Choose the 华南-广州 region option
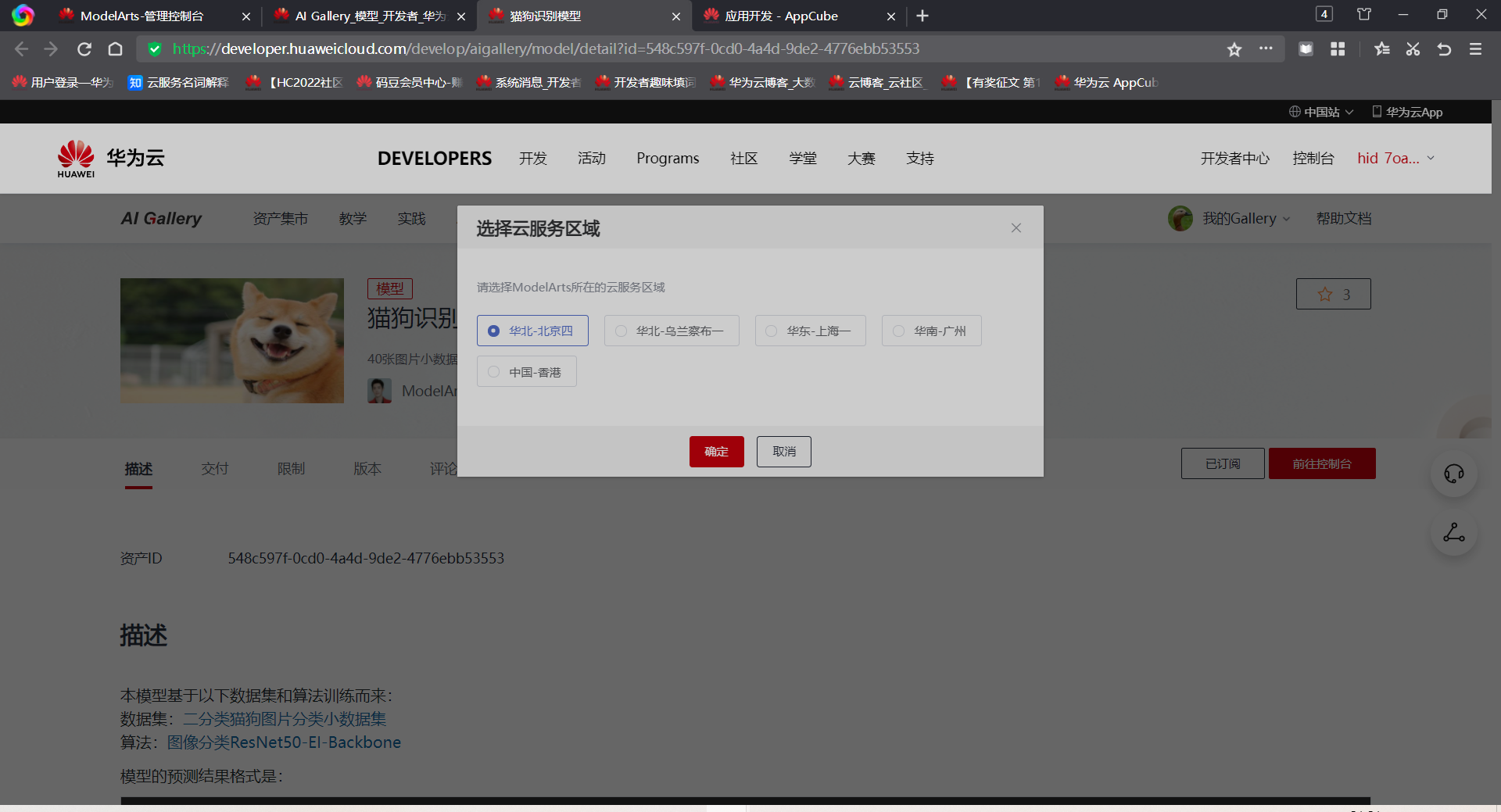The height and width of the screenshot is (812, 1501). [931, 331]
